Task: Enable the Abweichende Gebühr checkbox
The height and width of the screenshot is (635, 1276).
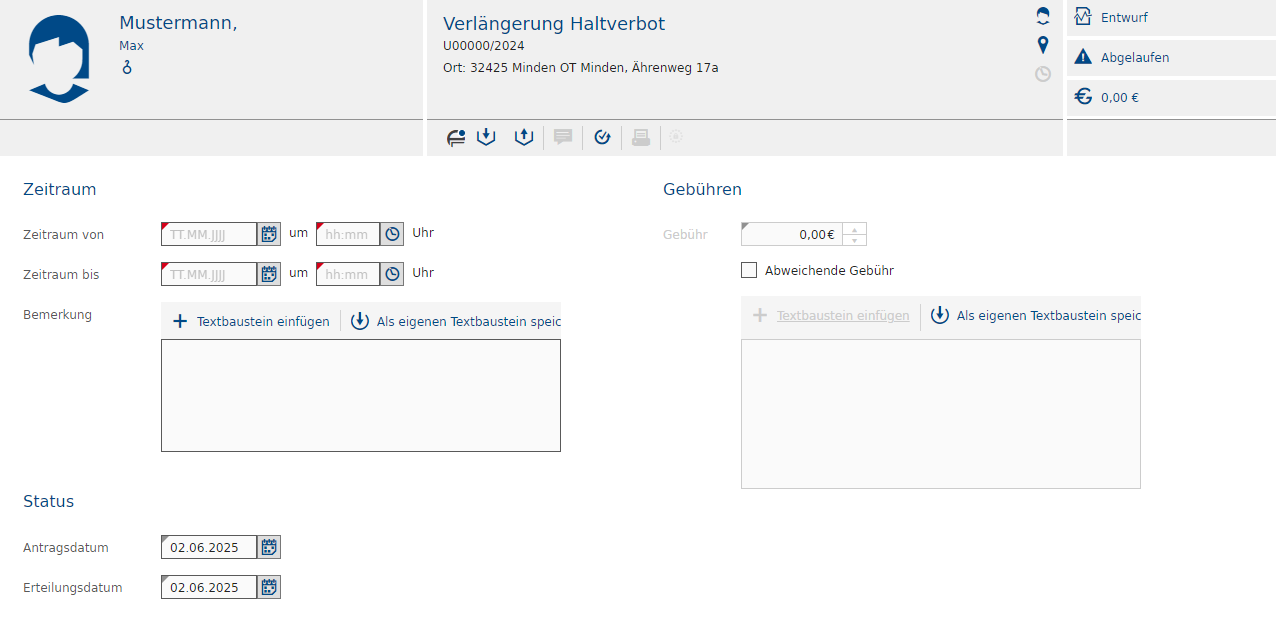Action: coord(749,270)
